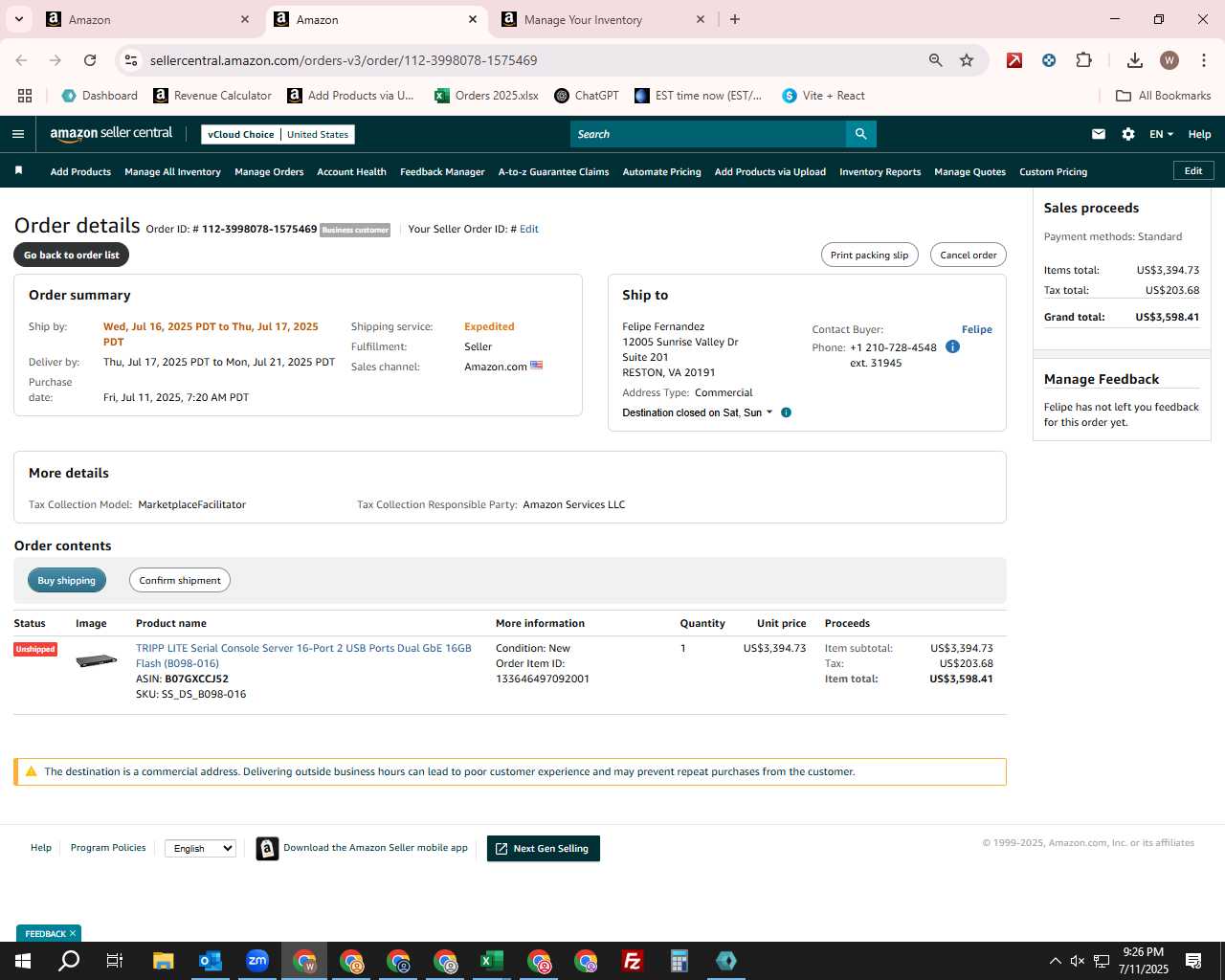Click the blue circular extension icon
This screenshot has width=1225, height=980.
pos(1049,60)
